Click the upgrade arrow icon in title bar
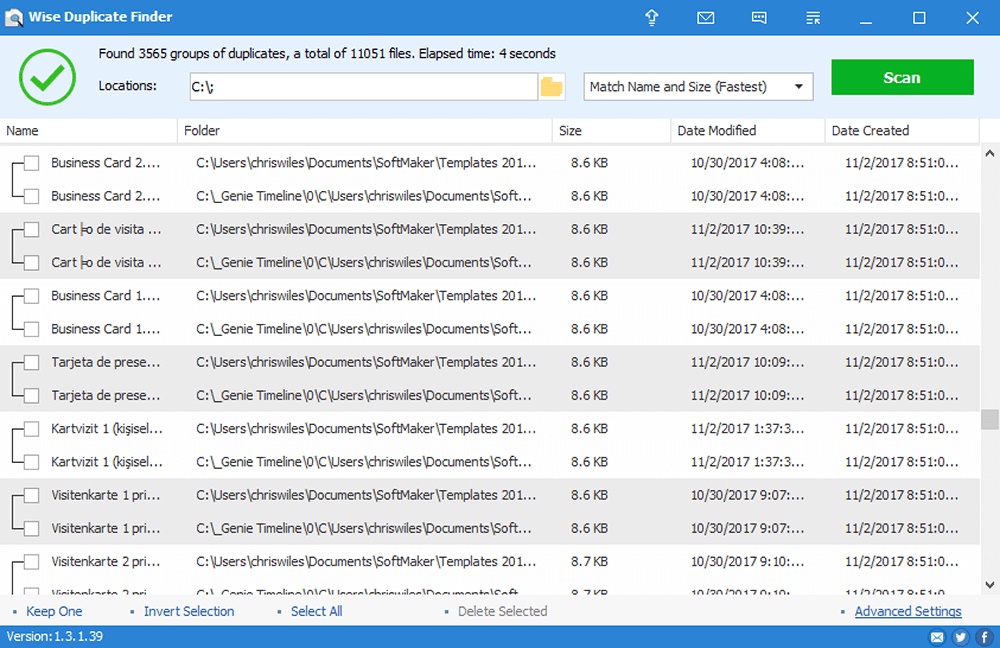This screenshot has width=1000, height=648. (x=652, y=17)
